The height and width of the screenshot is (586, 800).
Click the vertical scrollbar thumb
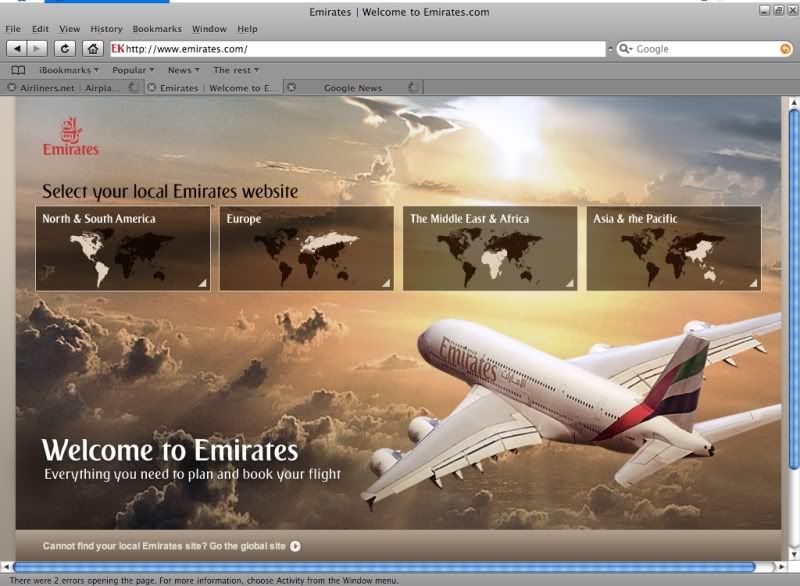coord(794,288)
